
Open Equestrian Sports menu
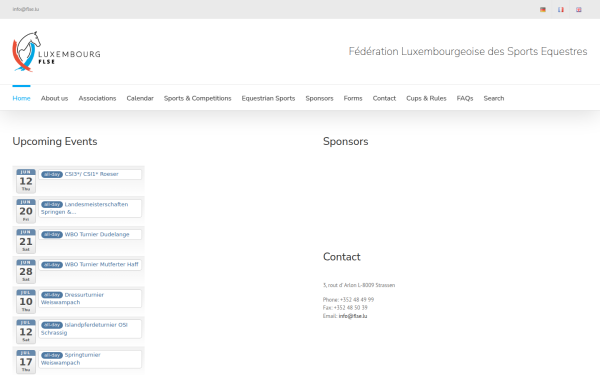(268, 98)
